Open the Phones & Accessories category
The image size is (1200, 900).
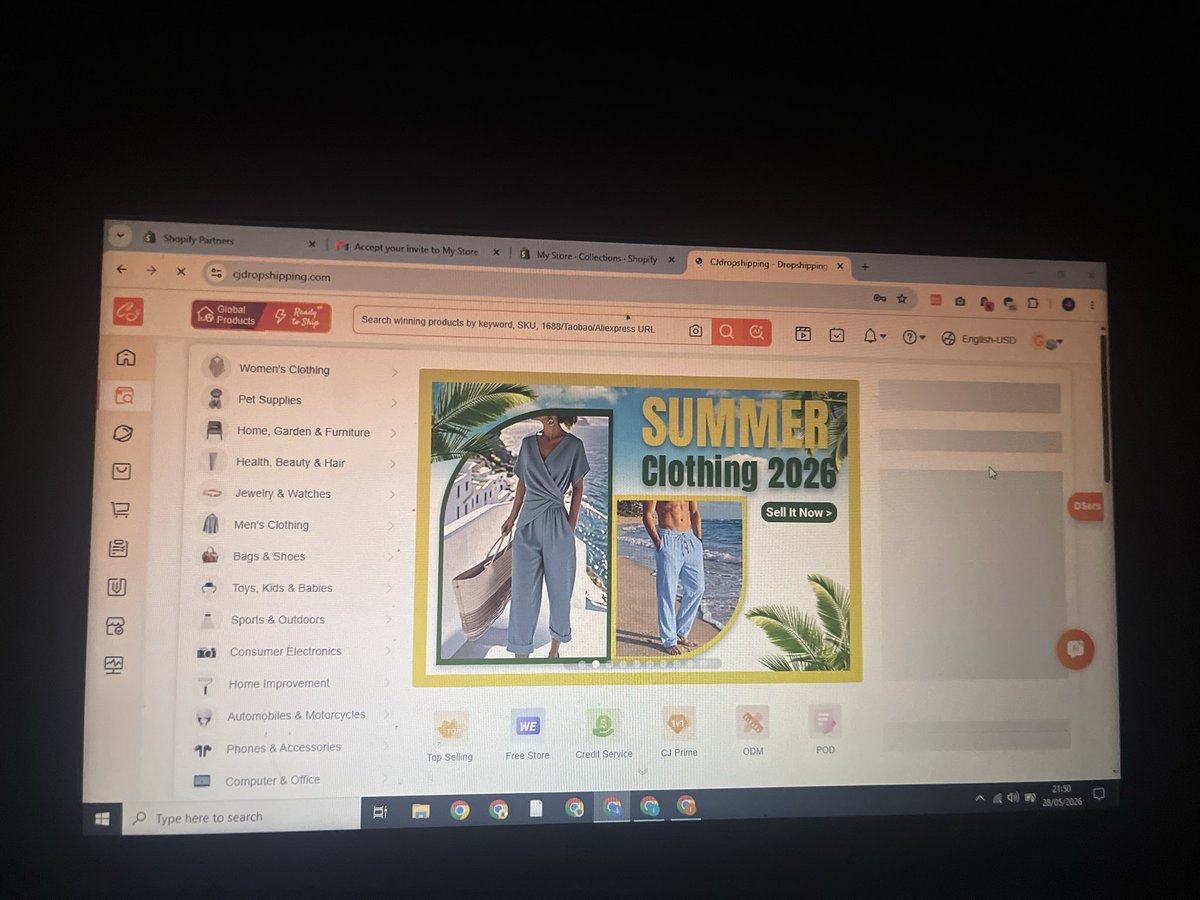tap(283, 748)
